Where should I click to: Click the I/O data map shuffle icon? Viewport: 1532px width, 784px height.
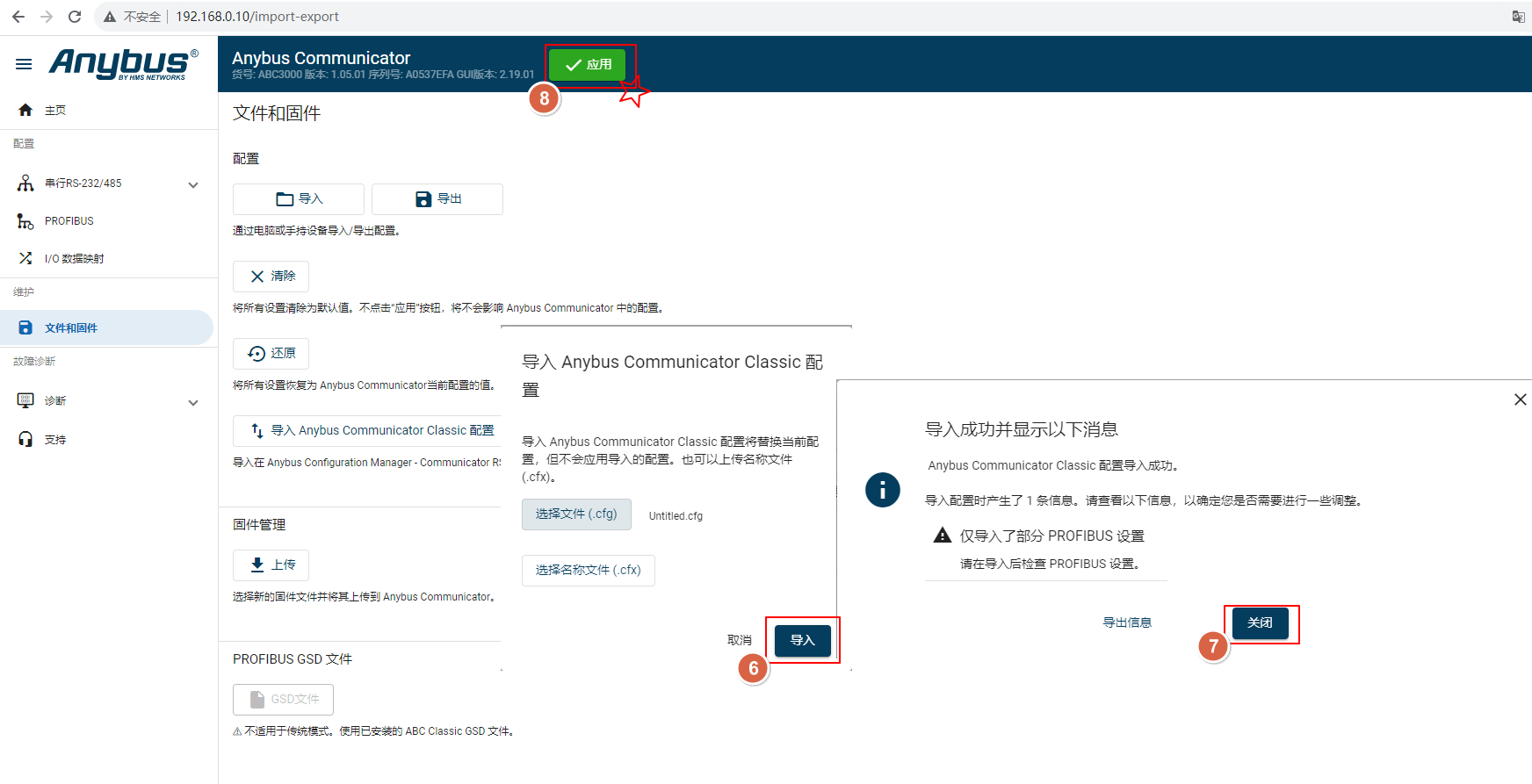coord(25,258)
